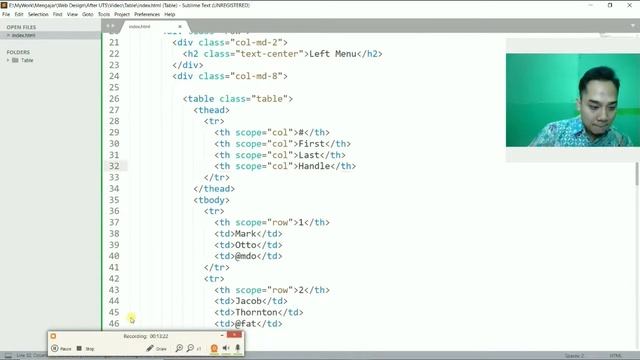Image resolution: width=640 pixels, height=360 pixels.
Task: Close the recording toolbar with red X
Action: click(234, 335)
